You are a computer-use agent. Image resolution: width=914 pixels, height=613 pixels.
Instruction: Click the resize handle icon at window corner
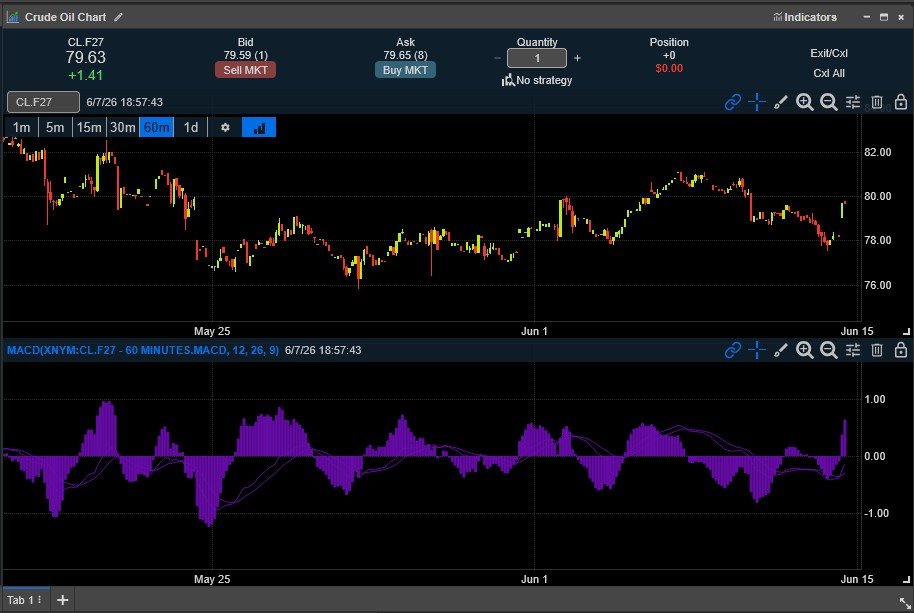904,603
